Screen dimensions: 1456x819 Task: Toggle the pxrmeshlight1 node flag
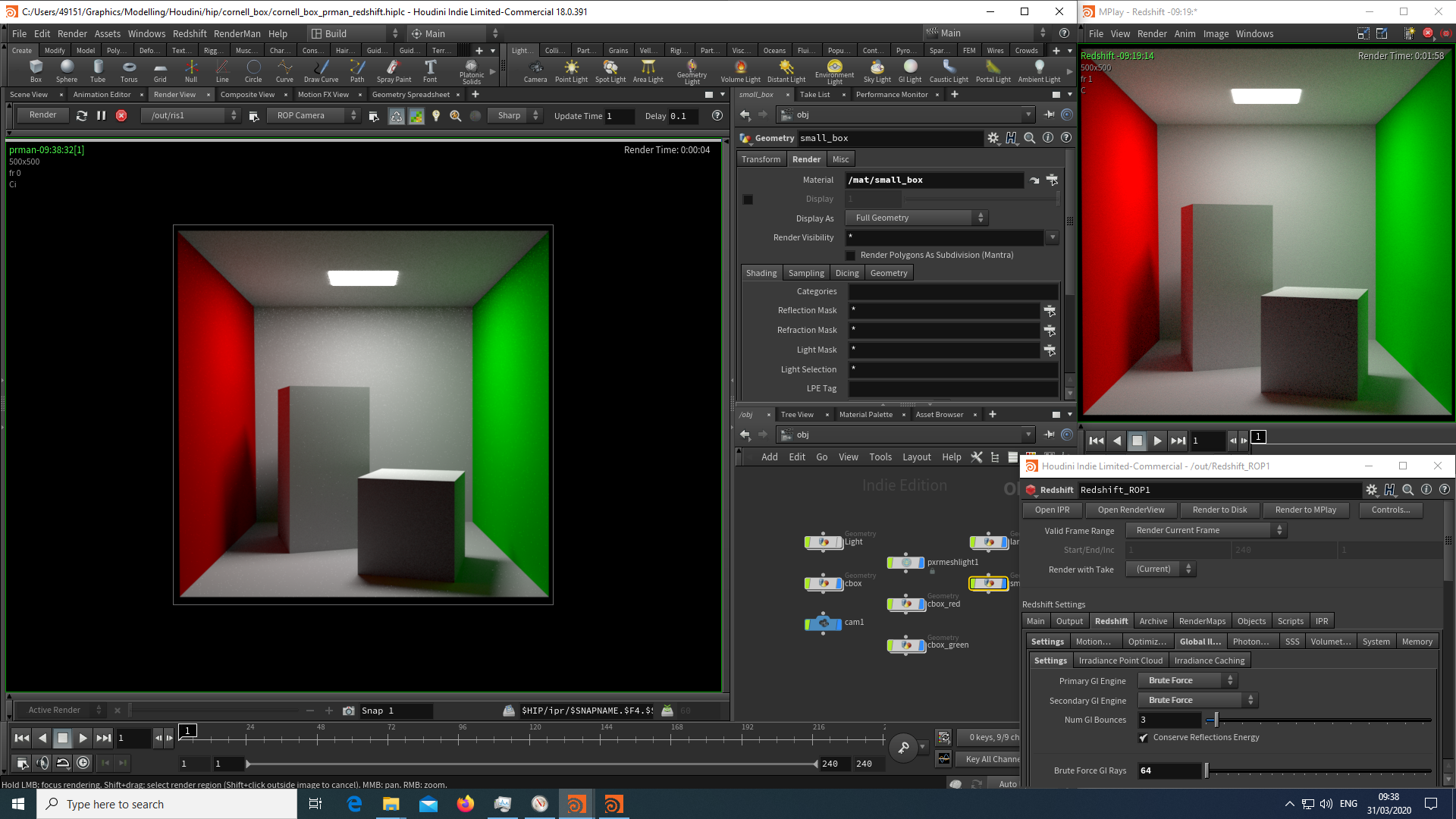(x=921, y=563)
